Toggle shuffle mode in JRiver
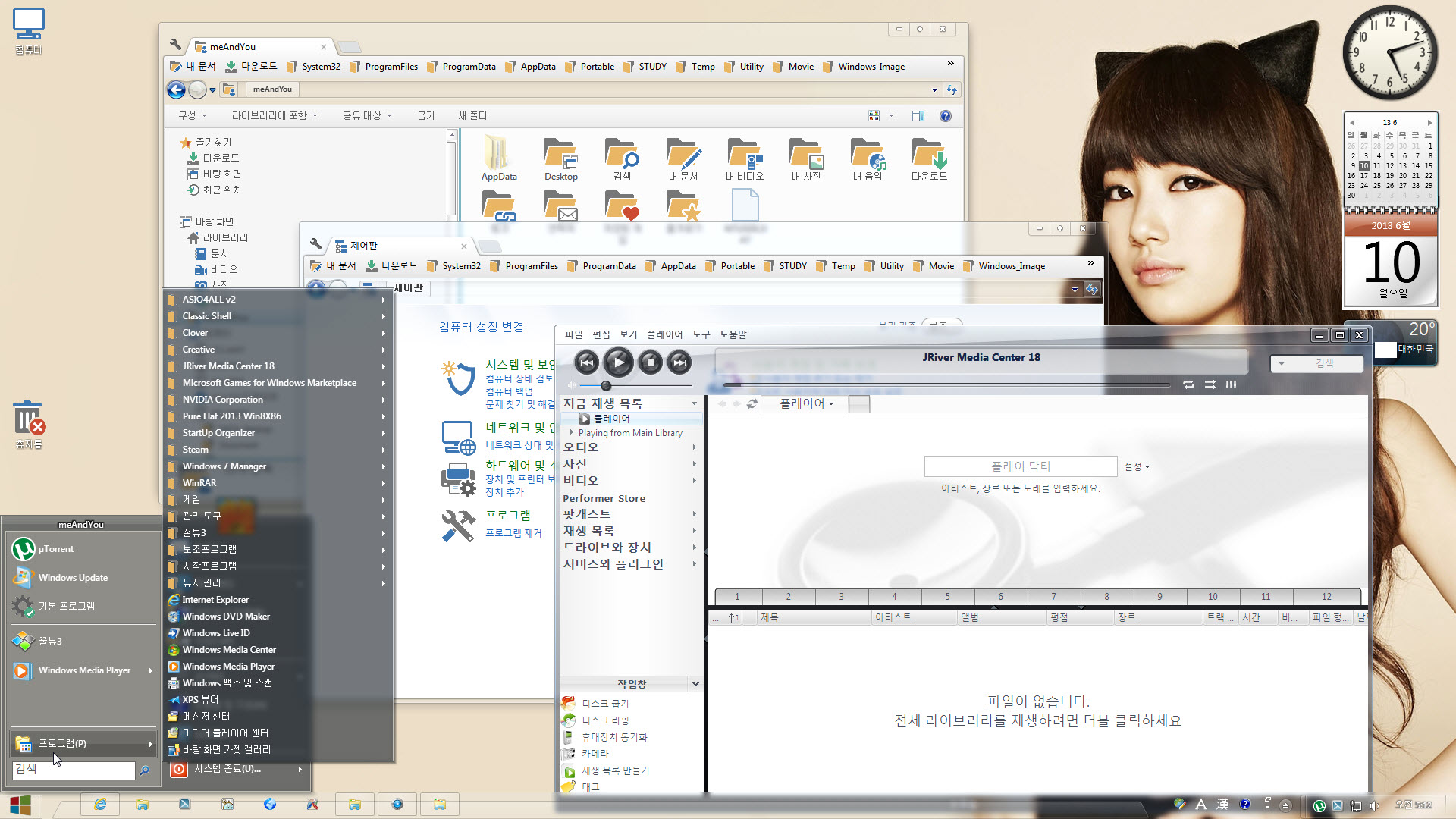 [1210, 384]
